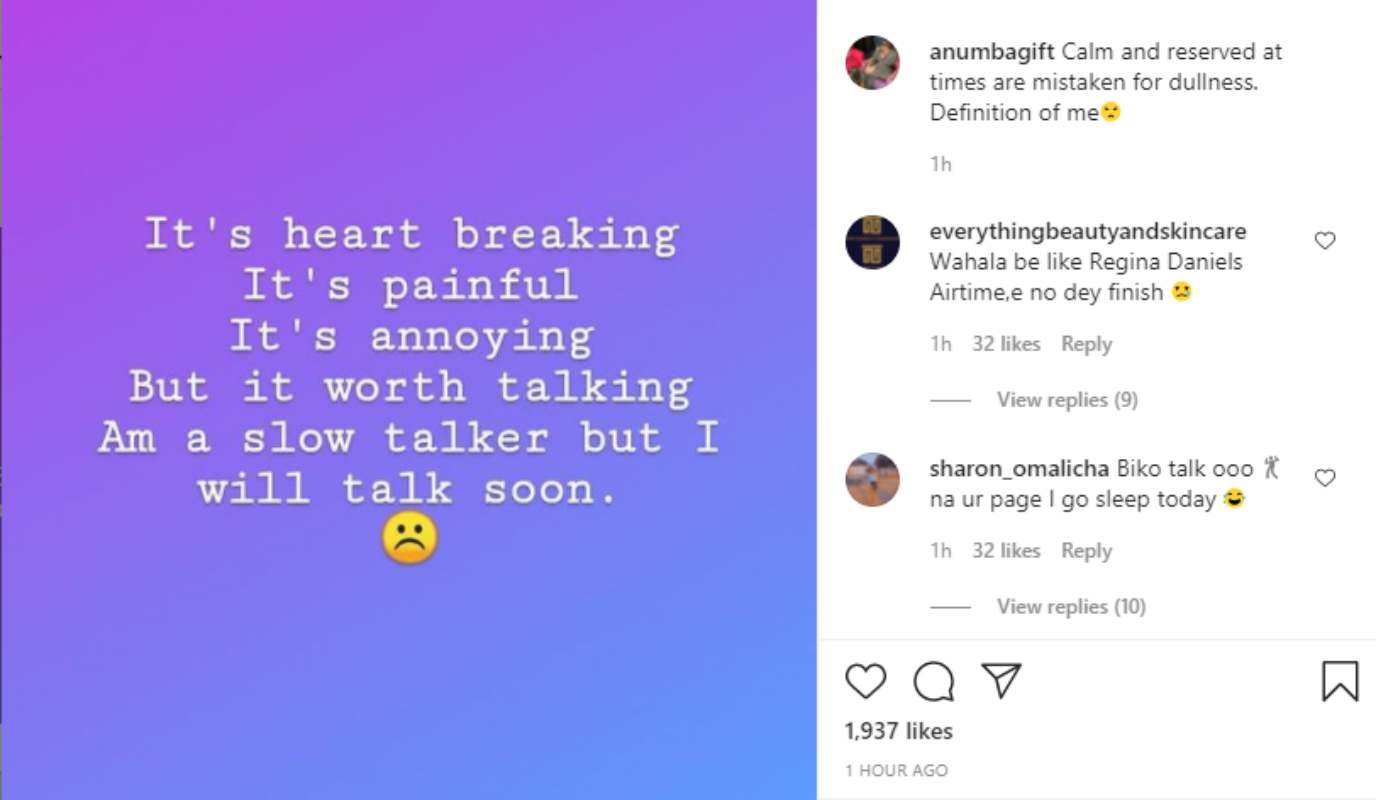Screen dimensions: 1376x800
Task: Reply to sharon_omalicha's comment
Action: (x=1086, y=551)
